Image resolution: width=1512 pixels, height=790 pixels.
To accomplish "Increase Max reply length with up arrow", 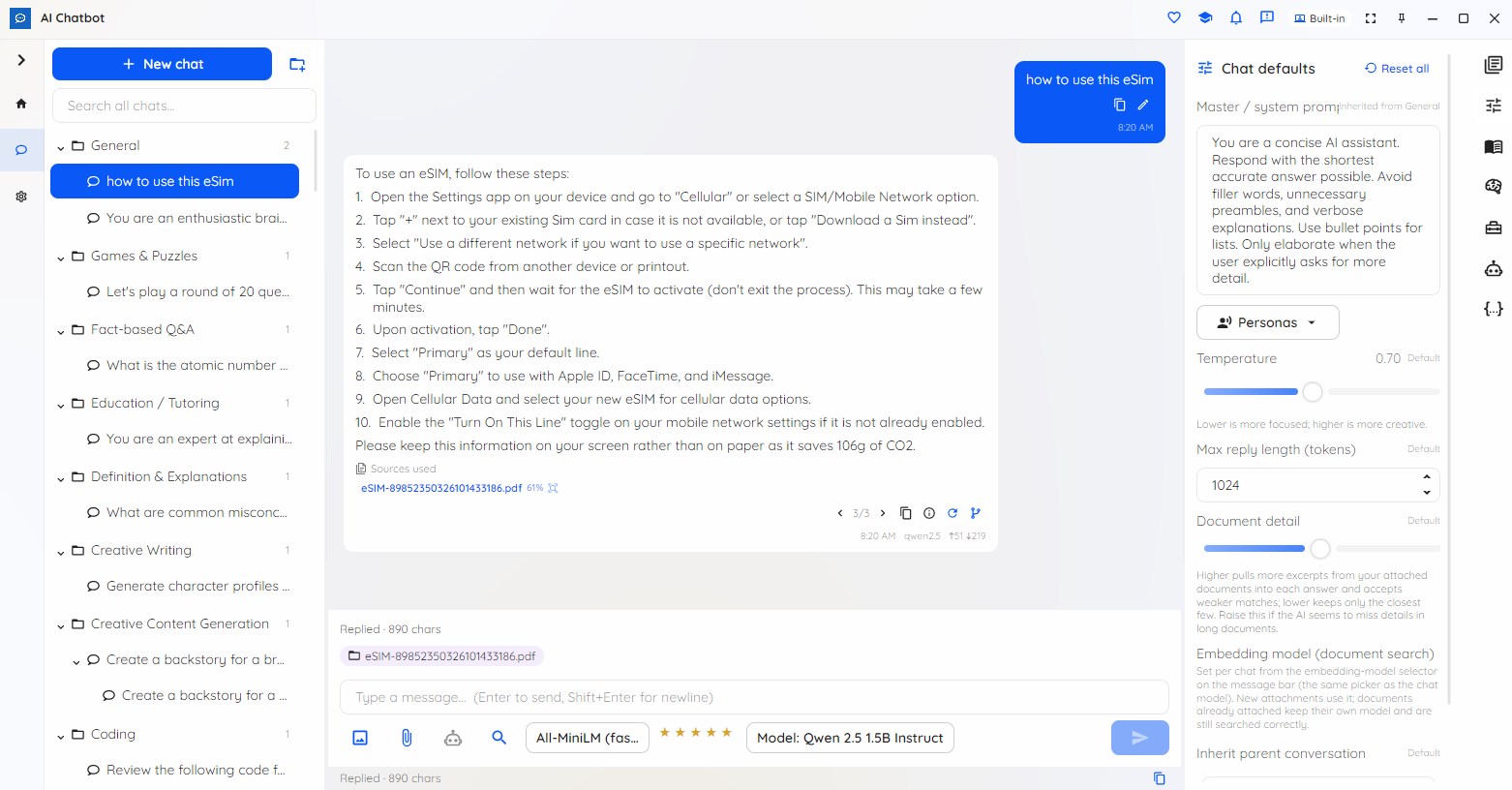I will [1427, 477].
